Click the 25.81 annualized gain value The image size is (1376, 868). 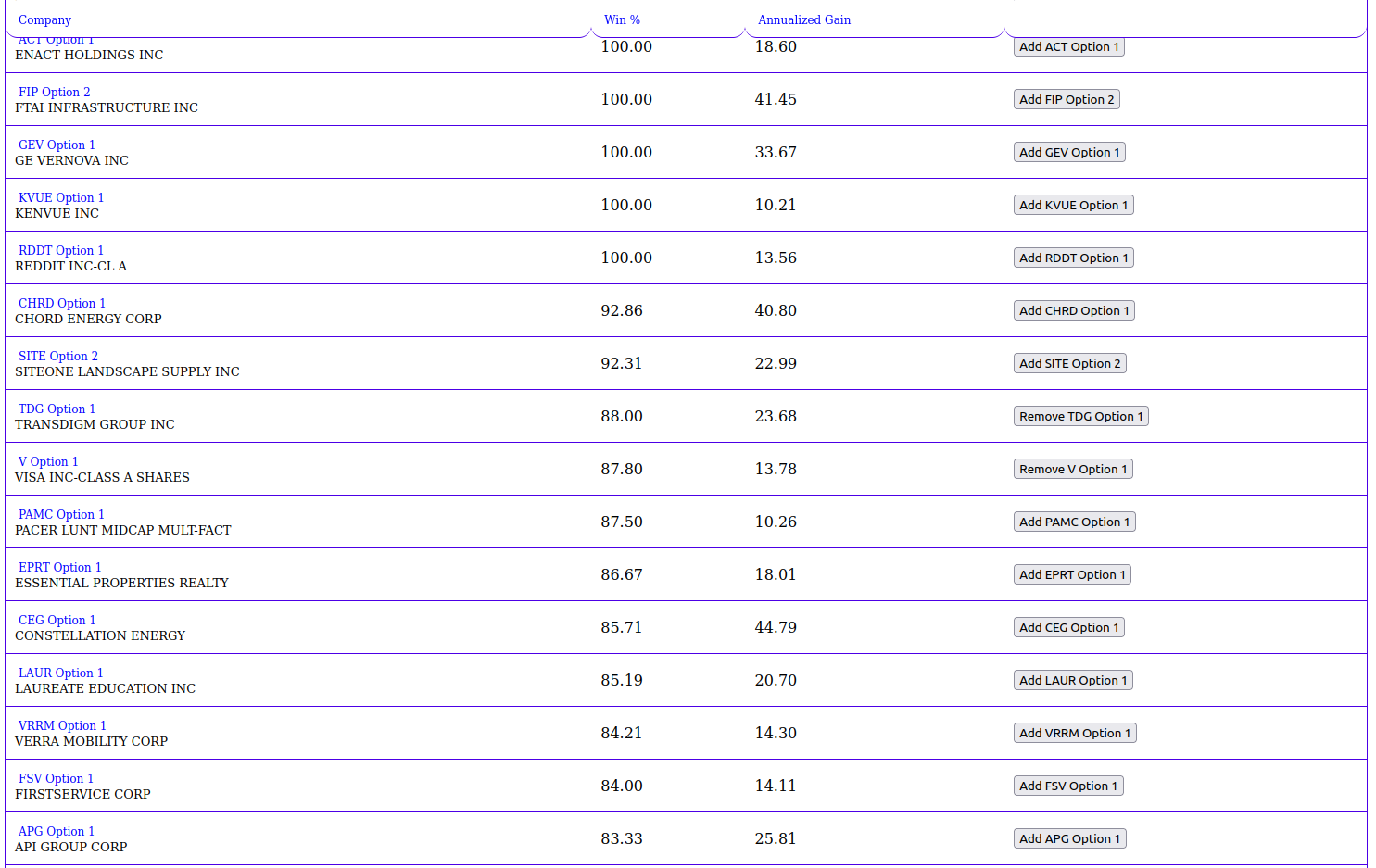(776, 838)
